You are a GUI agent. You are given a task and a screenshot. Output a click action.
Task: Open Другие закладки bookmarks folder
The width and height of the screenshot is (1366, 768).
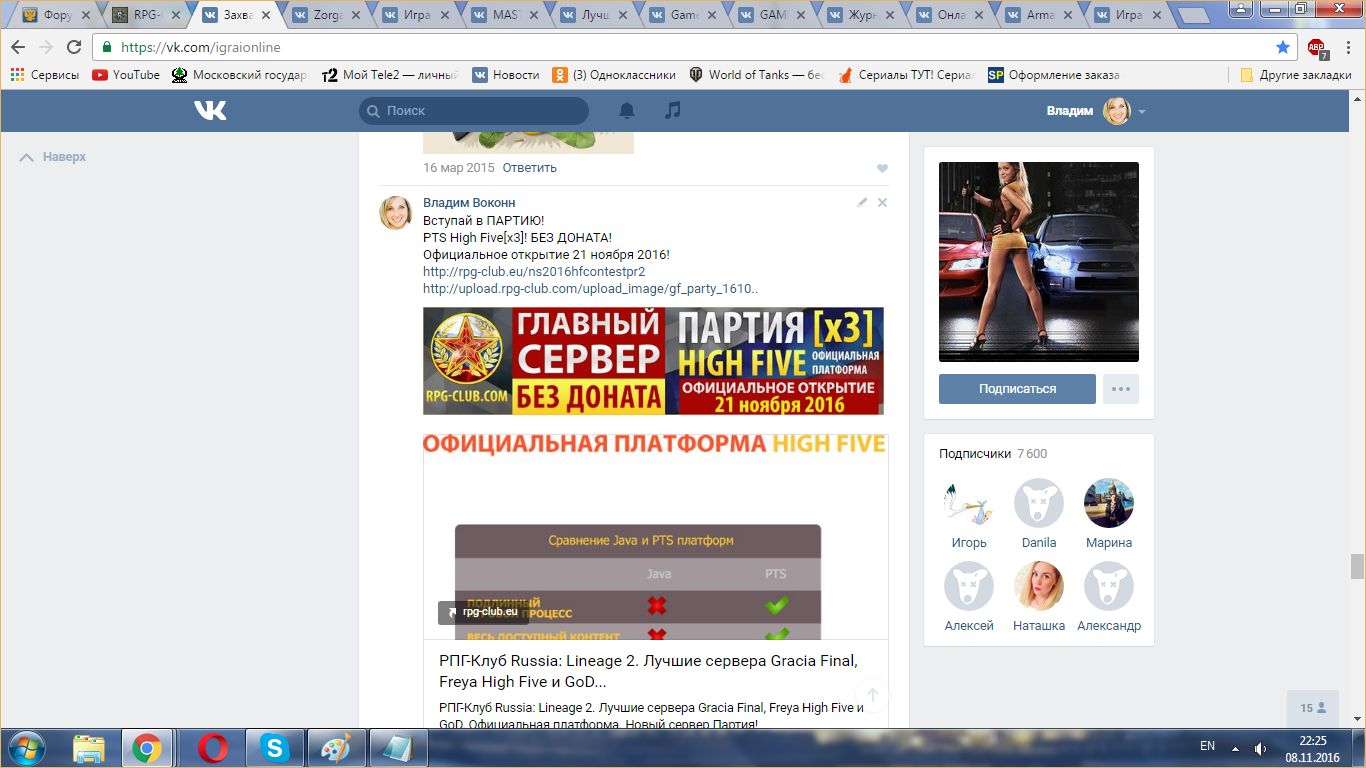(1296, 75)
